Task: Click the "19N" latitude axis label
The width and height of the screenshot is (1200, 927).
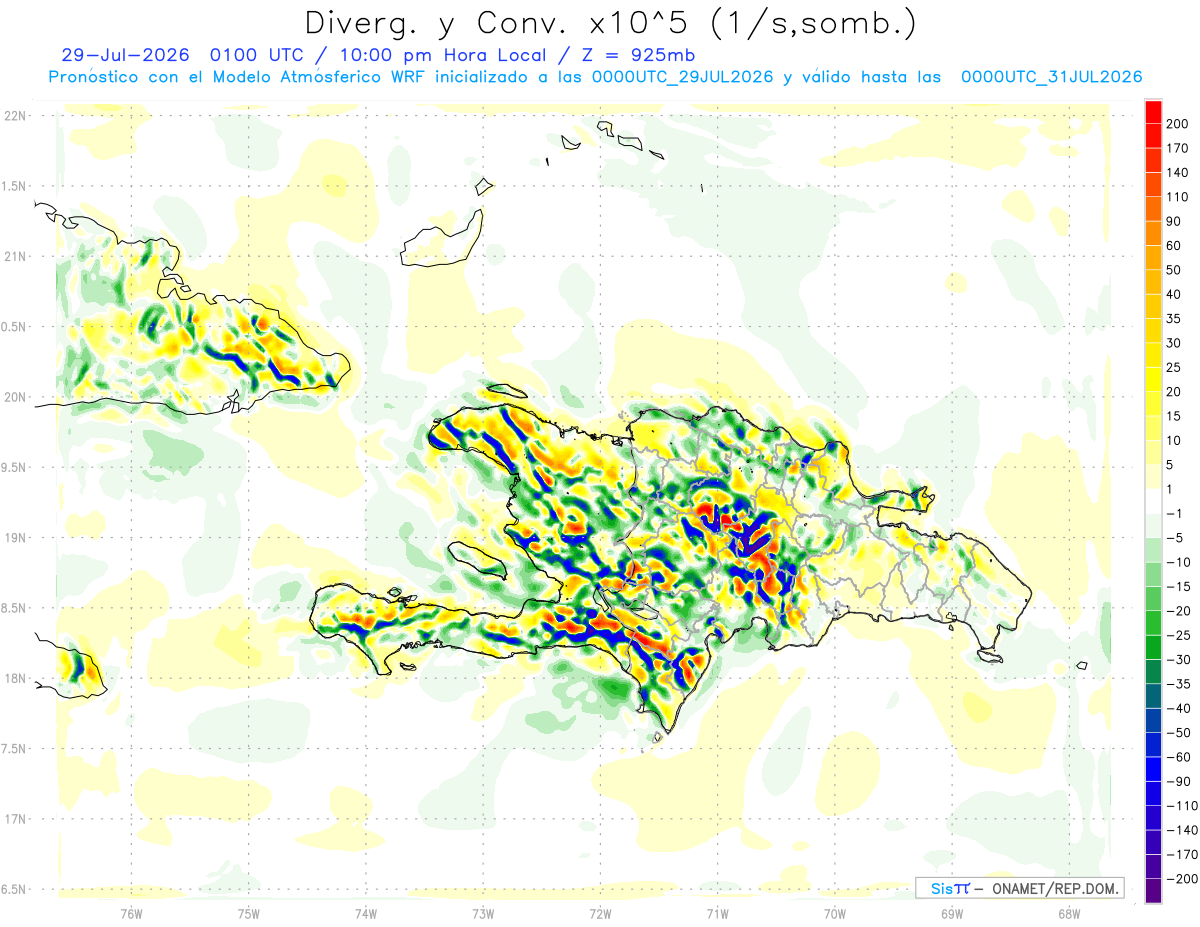Action: coord(15,537)
